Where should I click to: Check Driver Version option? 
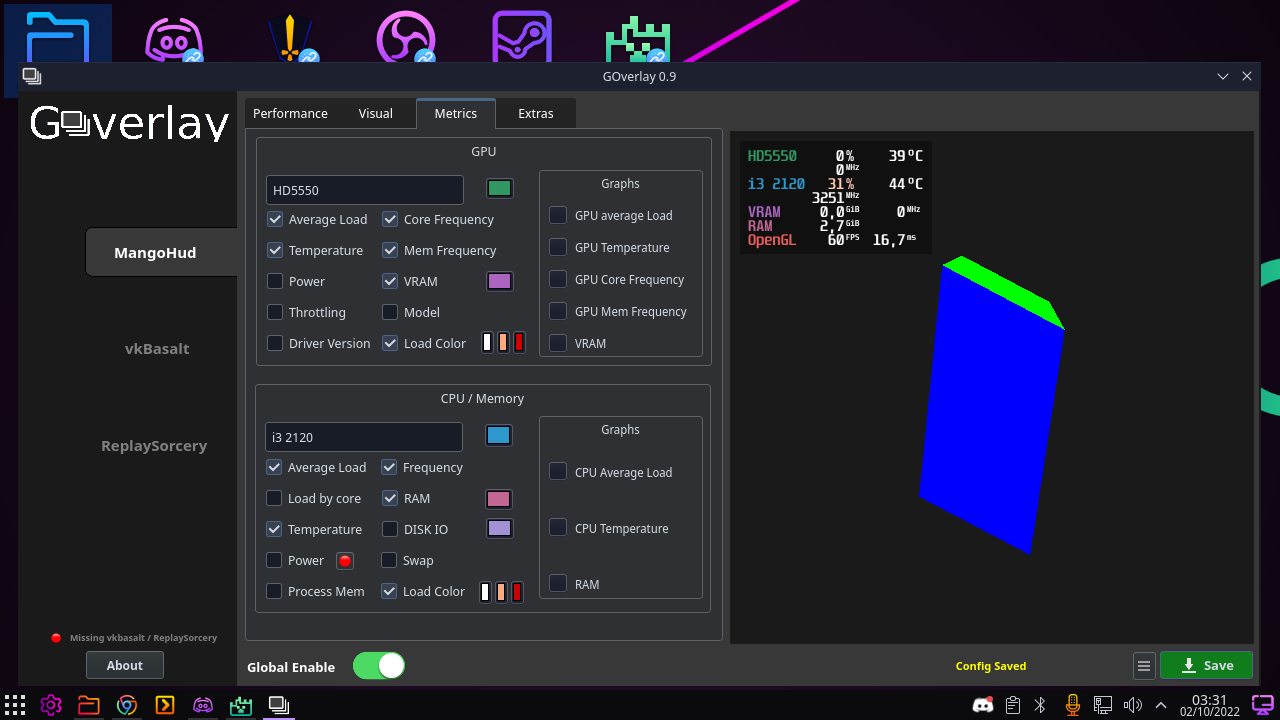point(275,343)
